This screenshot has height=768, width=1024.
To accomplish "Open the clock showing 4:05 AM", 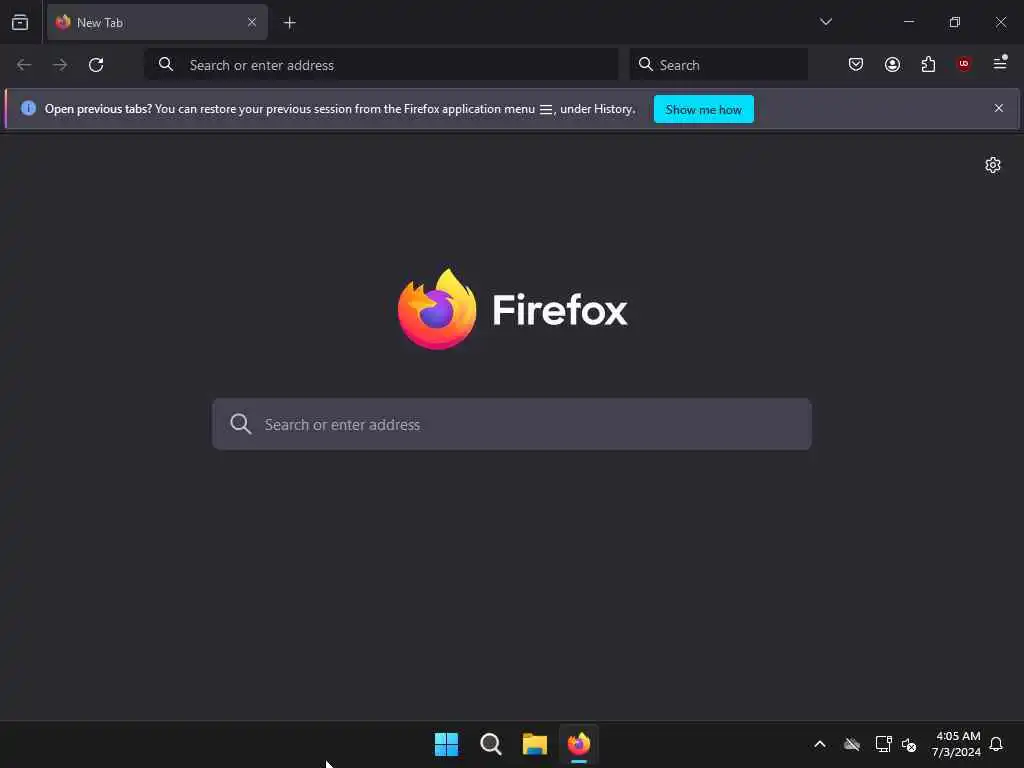I will (x=957, y=744).
